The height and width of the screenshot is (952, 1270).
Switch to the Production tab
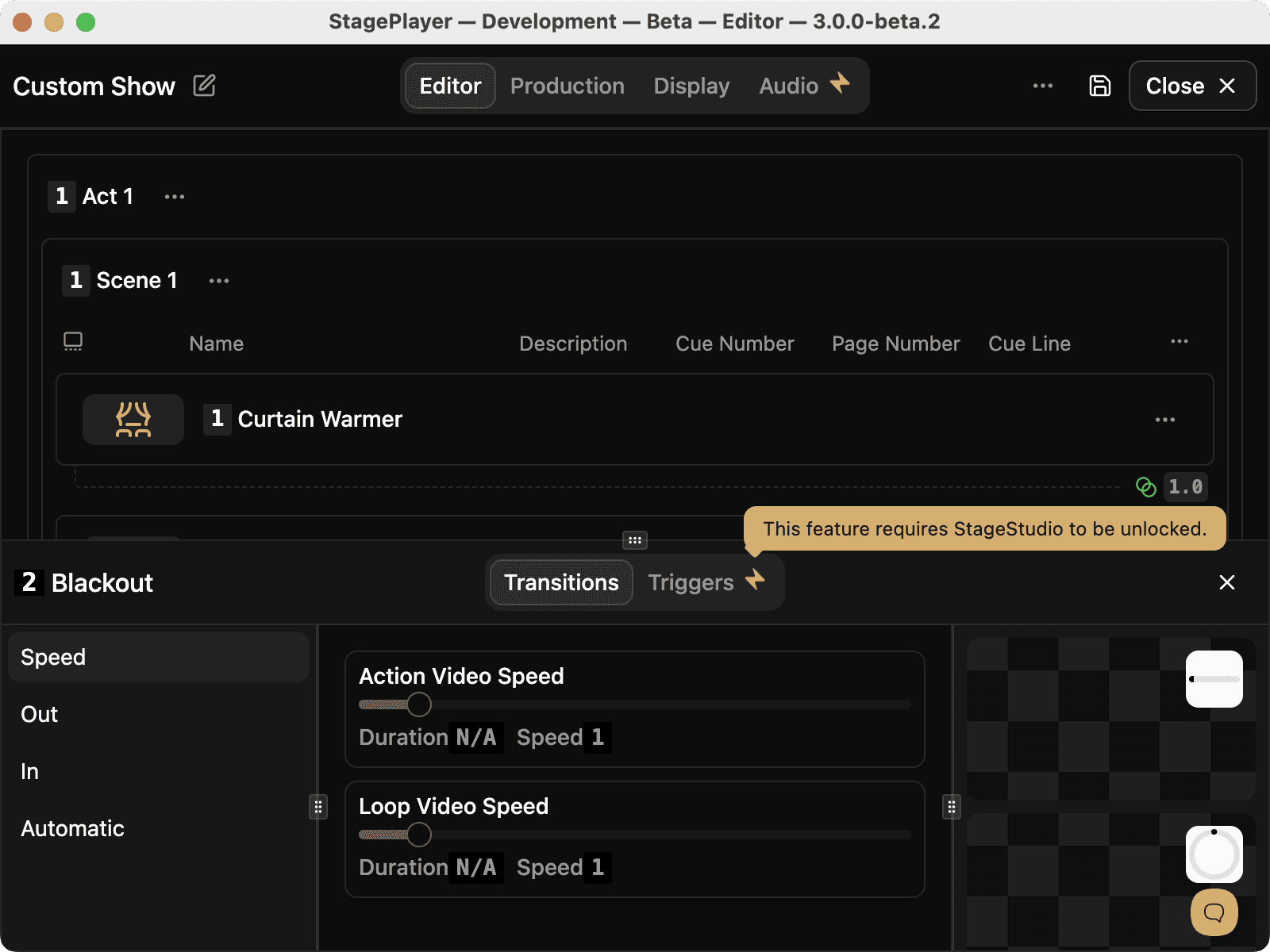568,86
